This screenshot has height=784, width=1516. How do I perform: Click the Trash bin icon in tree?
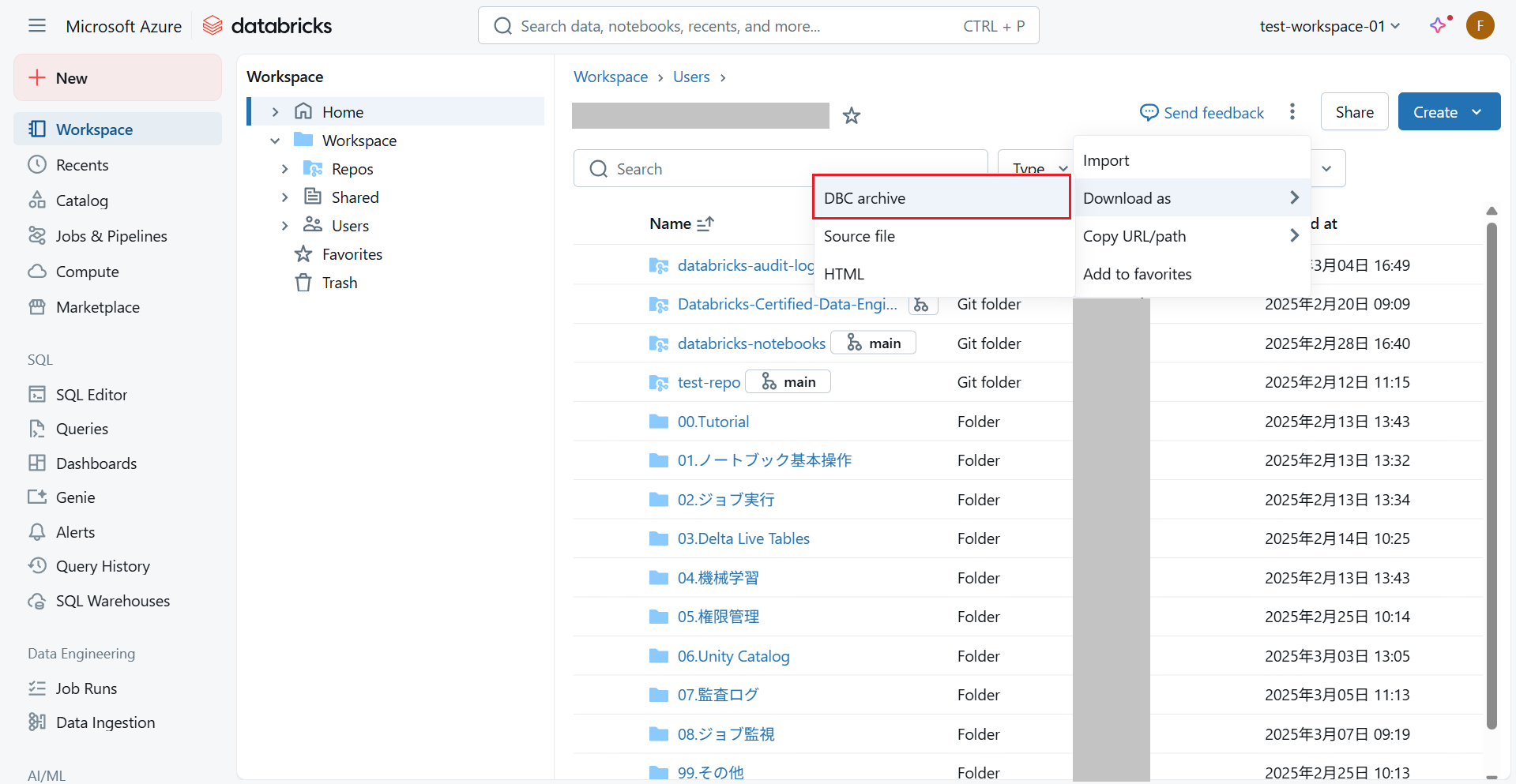(303, 283)
